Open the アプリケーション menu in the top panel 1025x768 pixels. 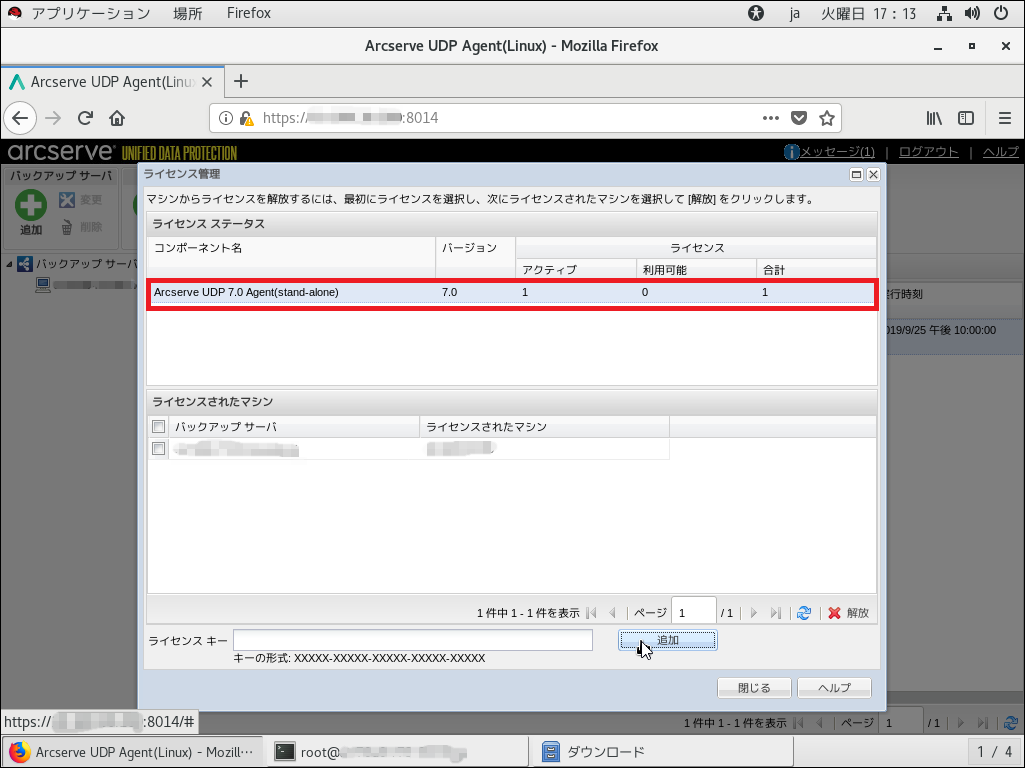pyautogui.click(x=91, y=13)
